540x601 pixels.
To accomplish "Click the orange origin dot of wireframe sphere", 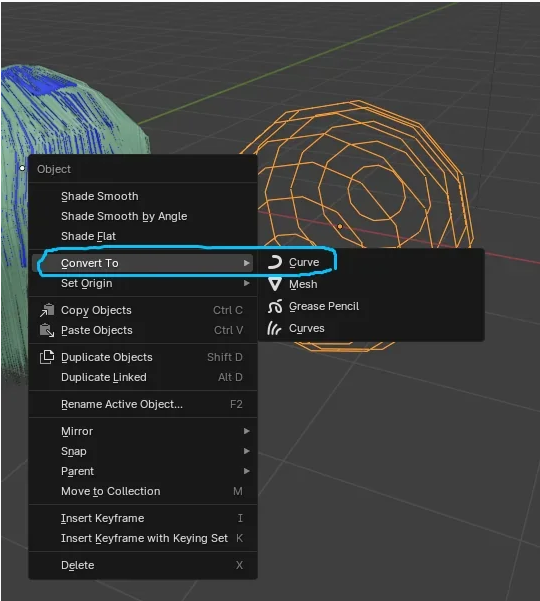I will click(x=340, y=227).
